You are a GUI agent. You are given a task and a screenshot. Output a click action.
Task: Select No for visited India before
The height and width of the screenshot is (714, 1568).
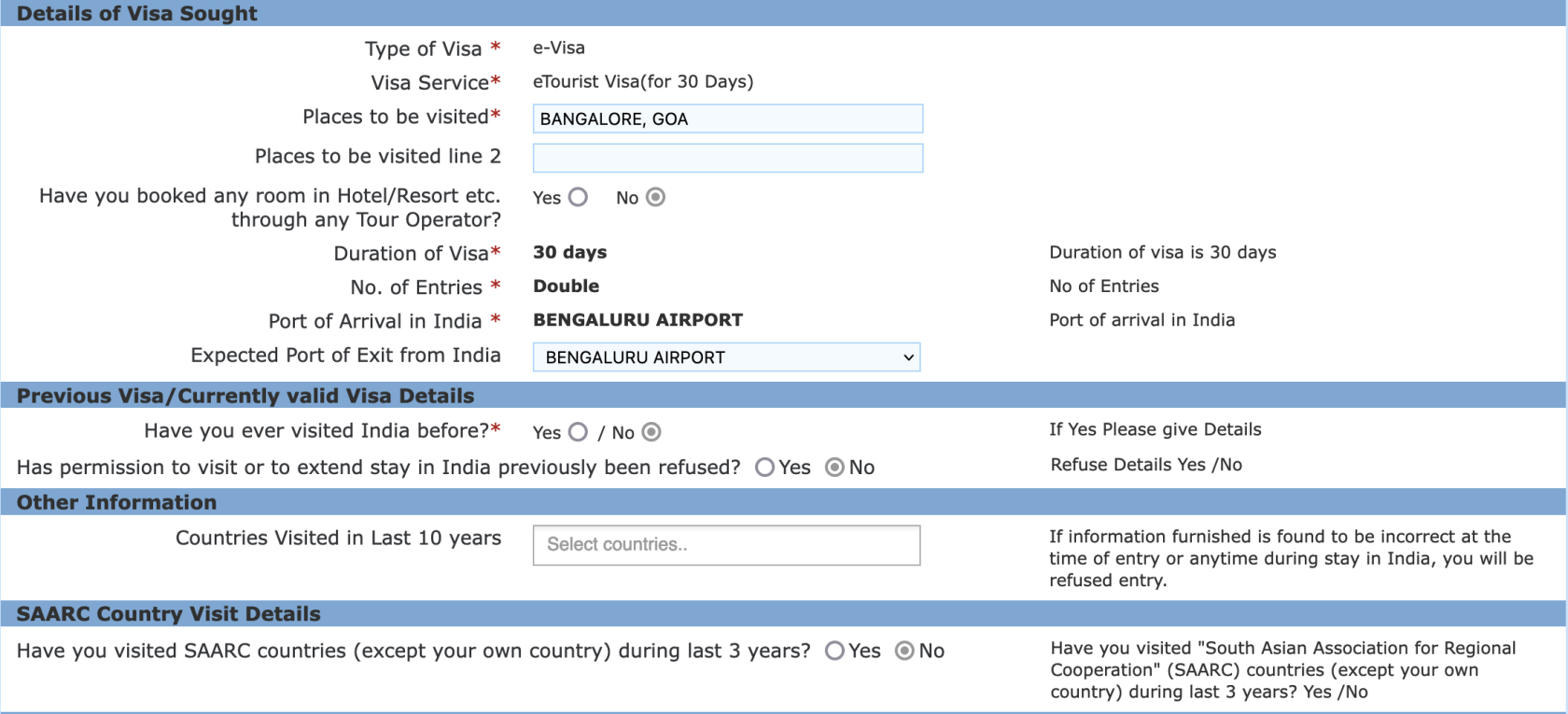click(651, 432)
